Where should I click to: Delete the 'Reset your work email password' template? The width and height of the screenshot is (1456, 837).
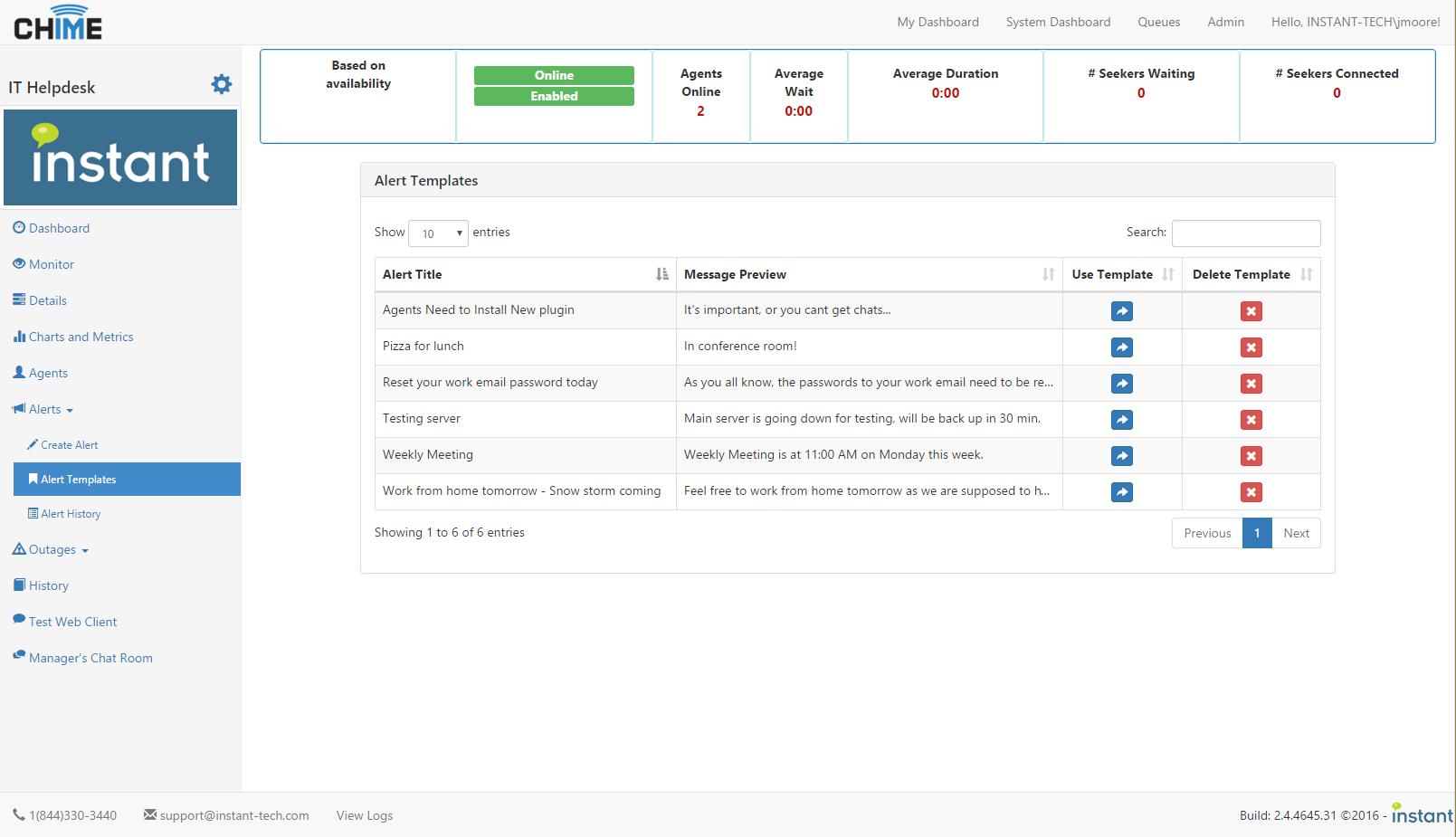(x=1251, y=384)
